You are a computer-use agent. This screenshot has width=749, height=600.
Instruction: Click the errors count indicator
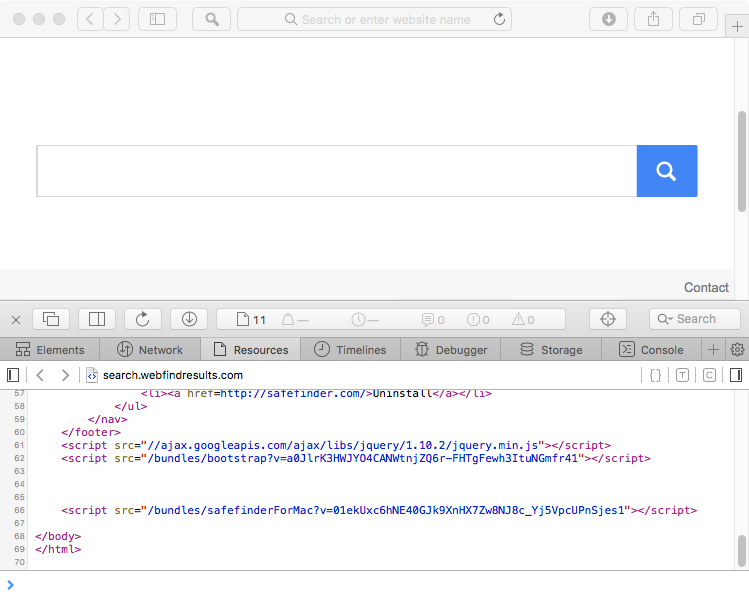click(x=478, y=320)
